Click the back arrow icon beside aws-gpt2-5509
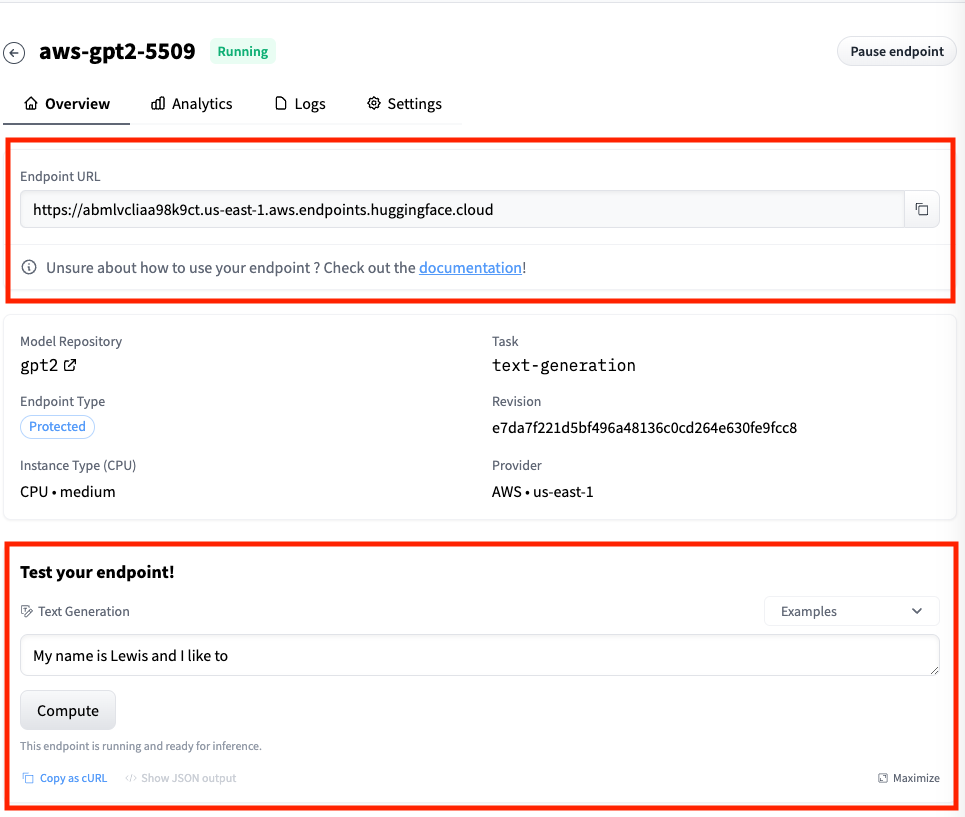This screenshot has width=965, height=817. [x=14, y=53]
